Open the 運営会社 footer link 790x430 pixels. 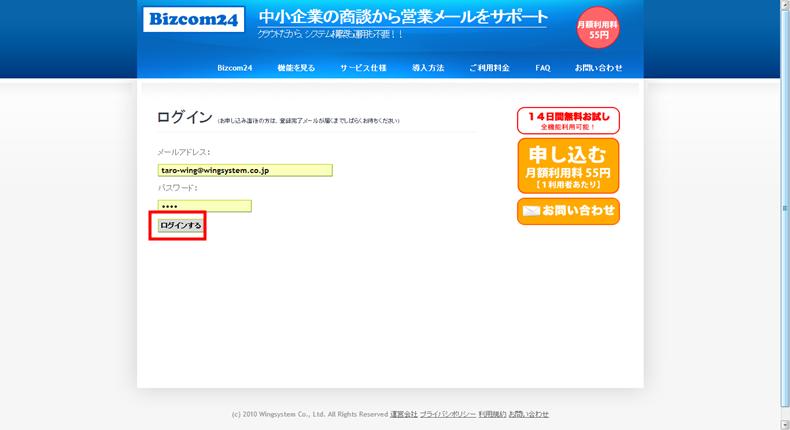(x=404, y=414)
